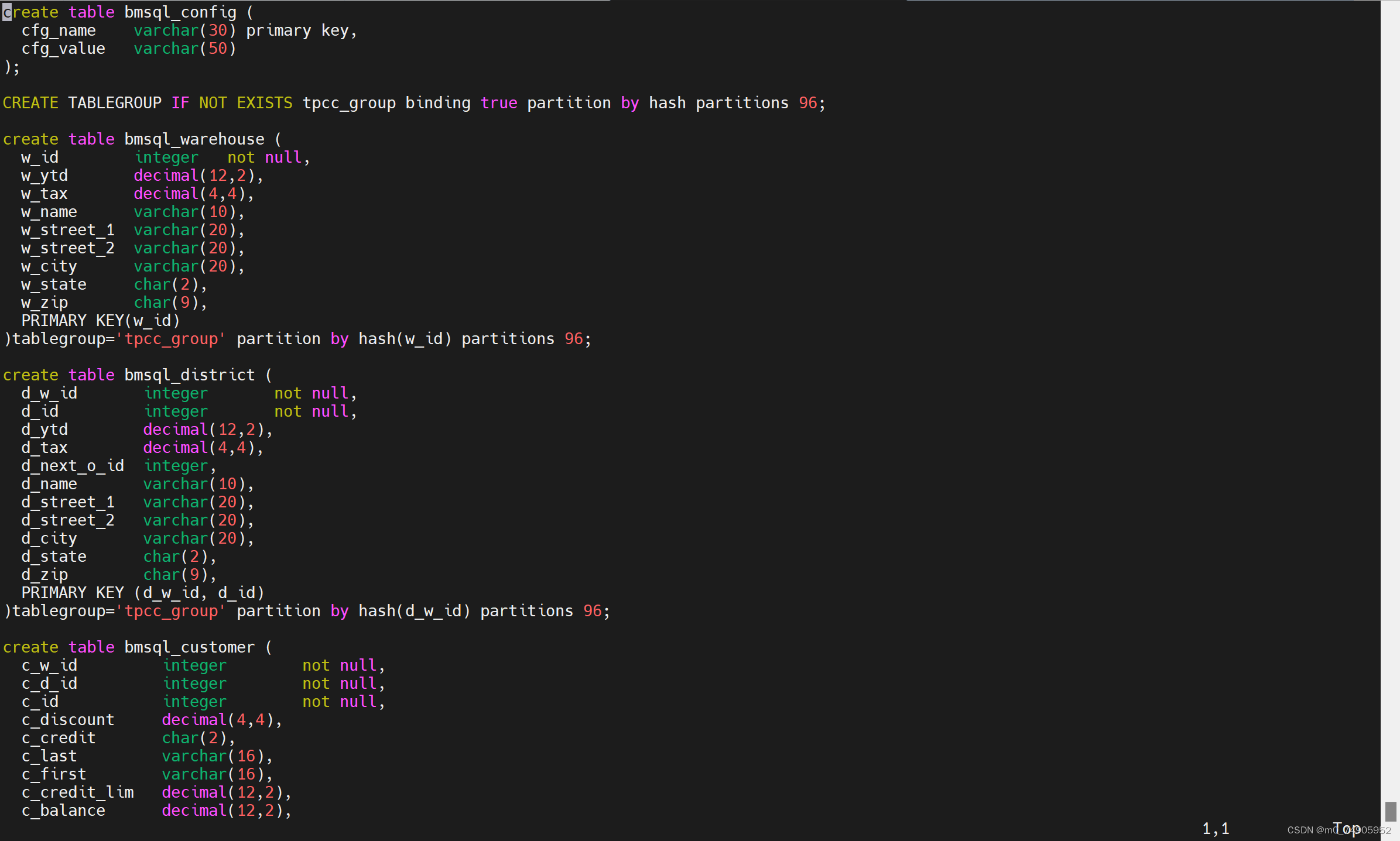Click the number 96 in the tablegroup statement
Viewport: 1400px width, 841px height.
[x=808, y=103]
